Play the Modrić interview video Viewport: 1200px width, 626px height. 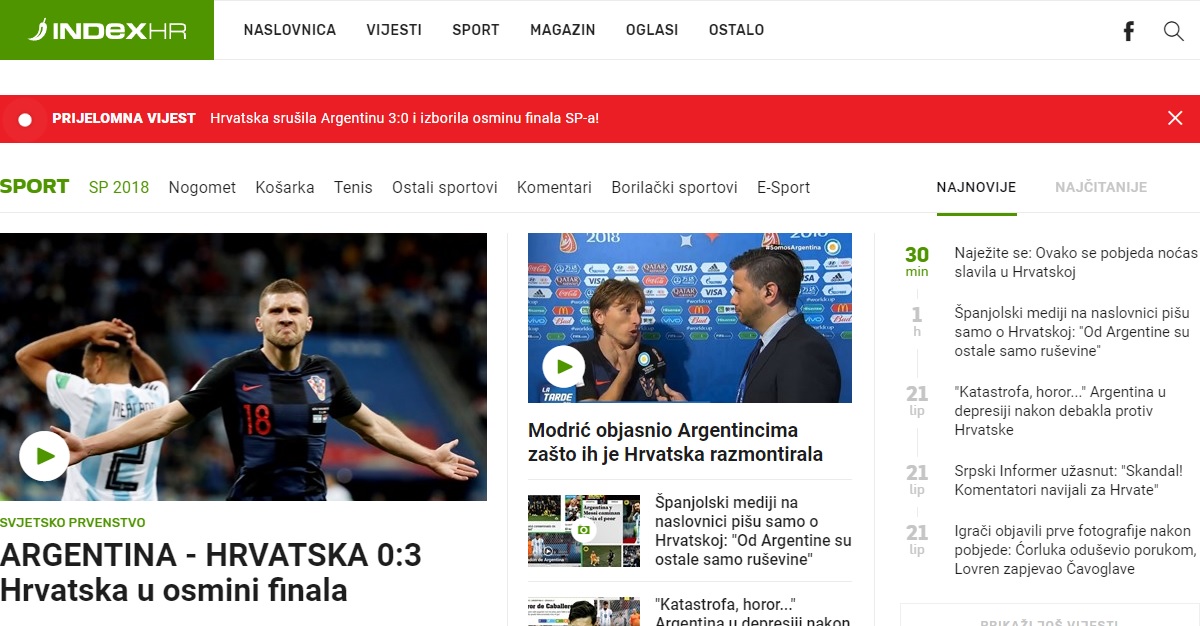564,367
